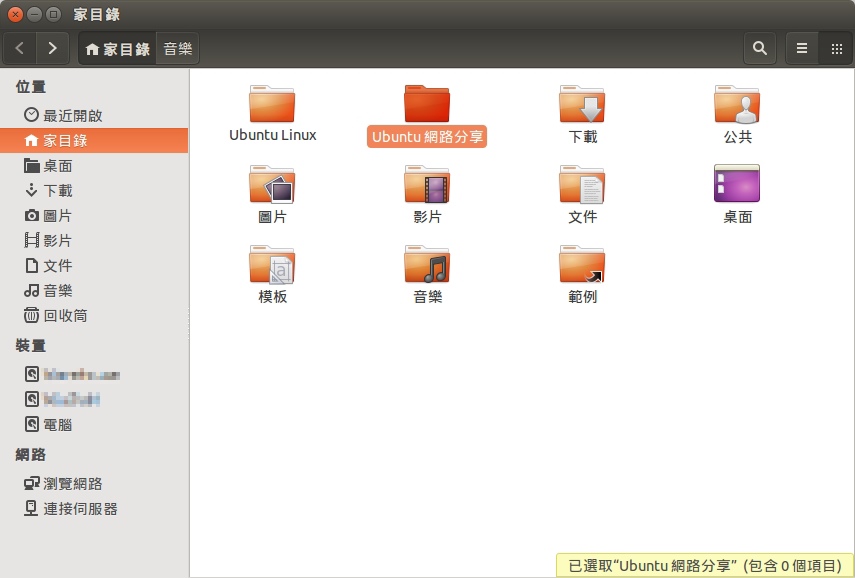Viewport: 855px width, 578px height.
Task: Open 桌面 in the sidebar
Action: 94,166
